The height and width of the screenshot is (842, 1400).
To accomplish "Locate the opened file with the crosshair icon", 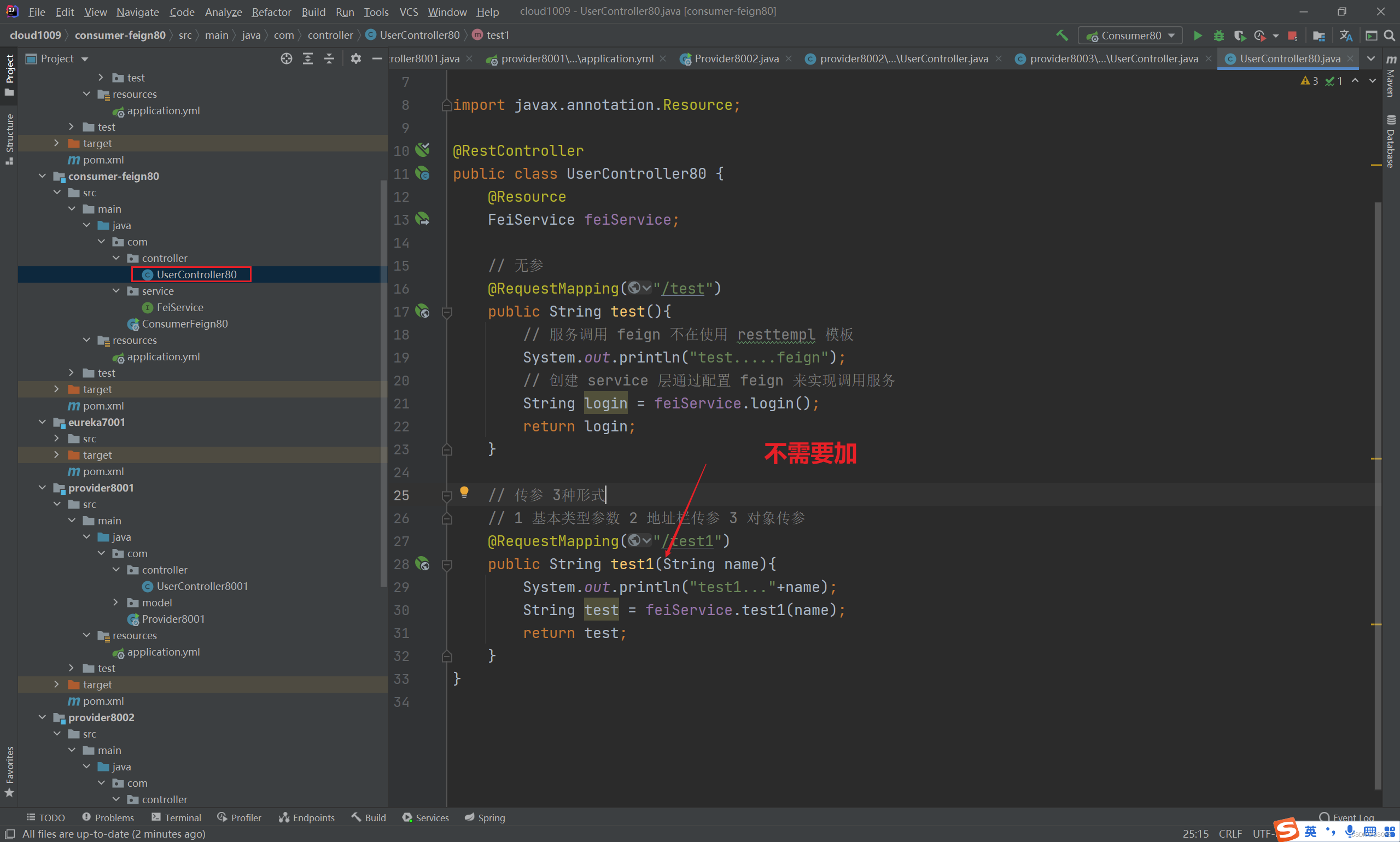I will click(x=287, y=59).
